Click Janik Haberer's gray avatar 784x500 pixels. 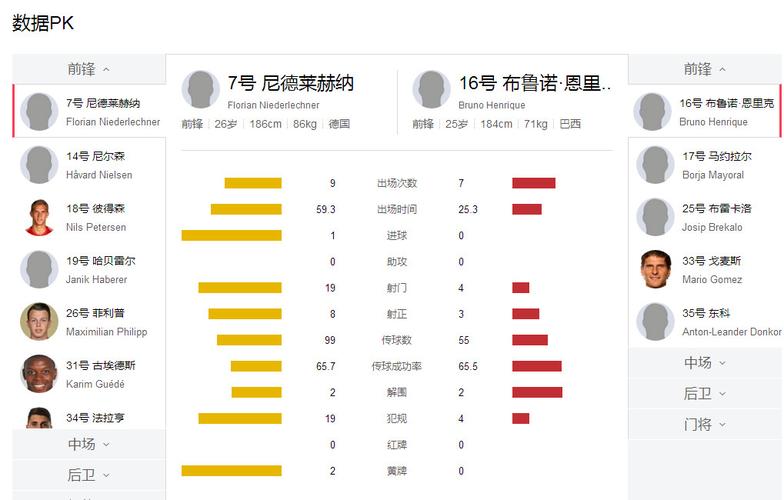(x=39, y=269)
